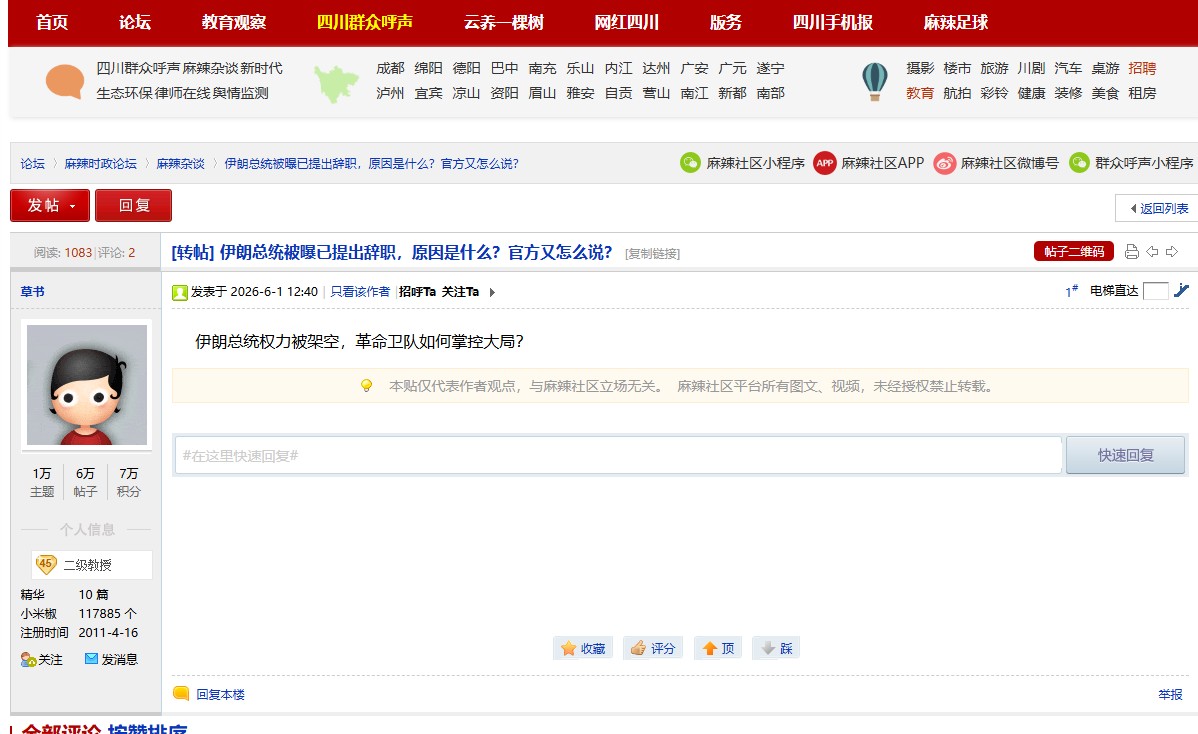The height and width of the screenshot is (734, 1198).
Task: Click the 生态环保 link
Action: 125,92
